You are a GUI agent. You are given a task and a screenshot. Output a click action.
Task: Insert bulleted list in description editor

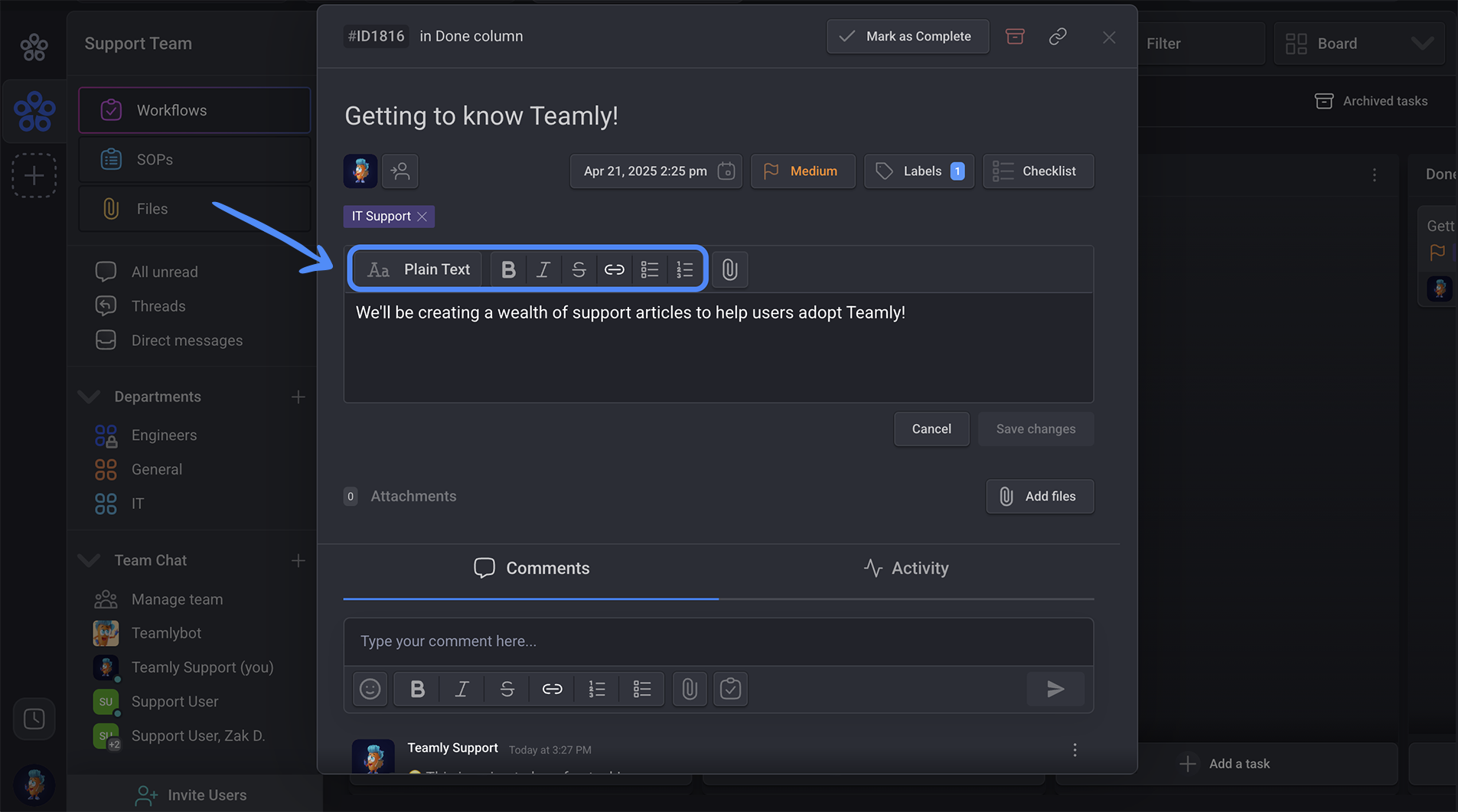point(649,269)
